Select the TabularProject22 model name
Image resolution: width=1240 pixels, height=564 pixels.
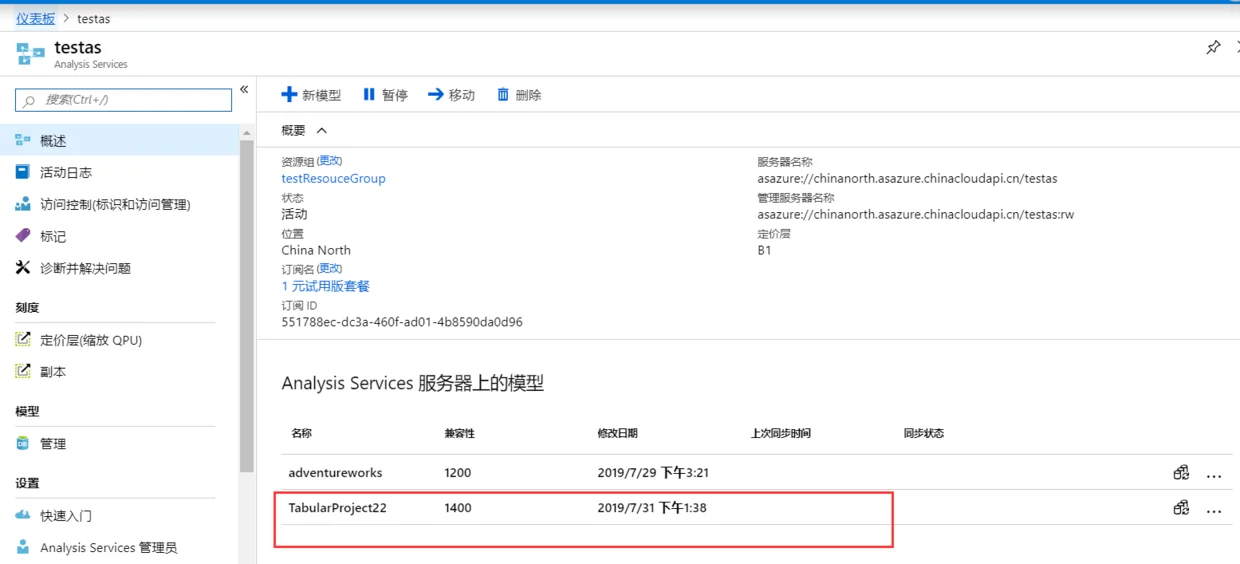pyautogui.click(x=337, y=508)
